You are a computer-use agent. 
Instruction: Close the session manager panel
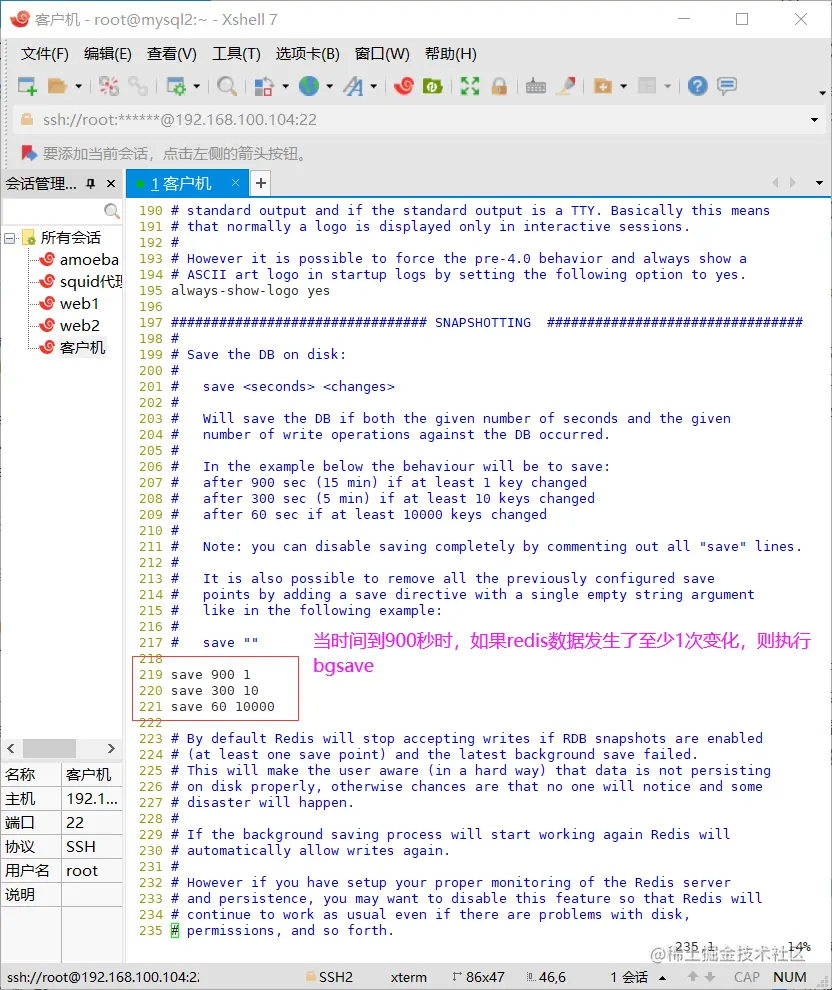(111, 184)
